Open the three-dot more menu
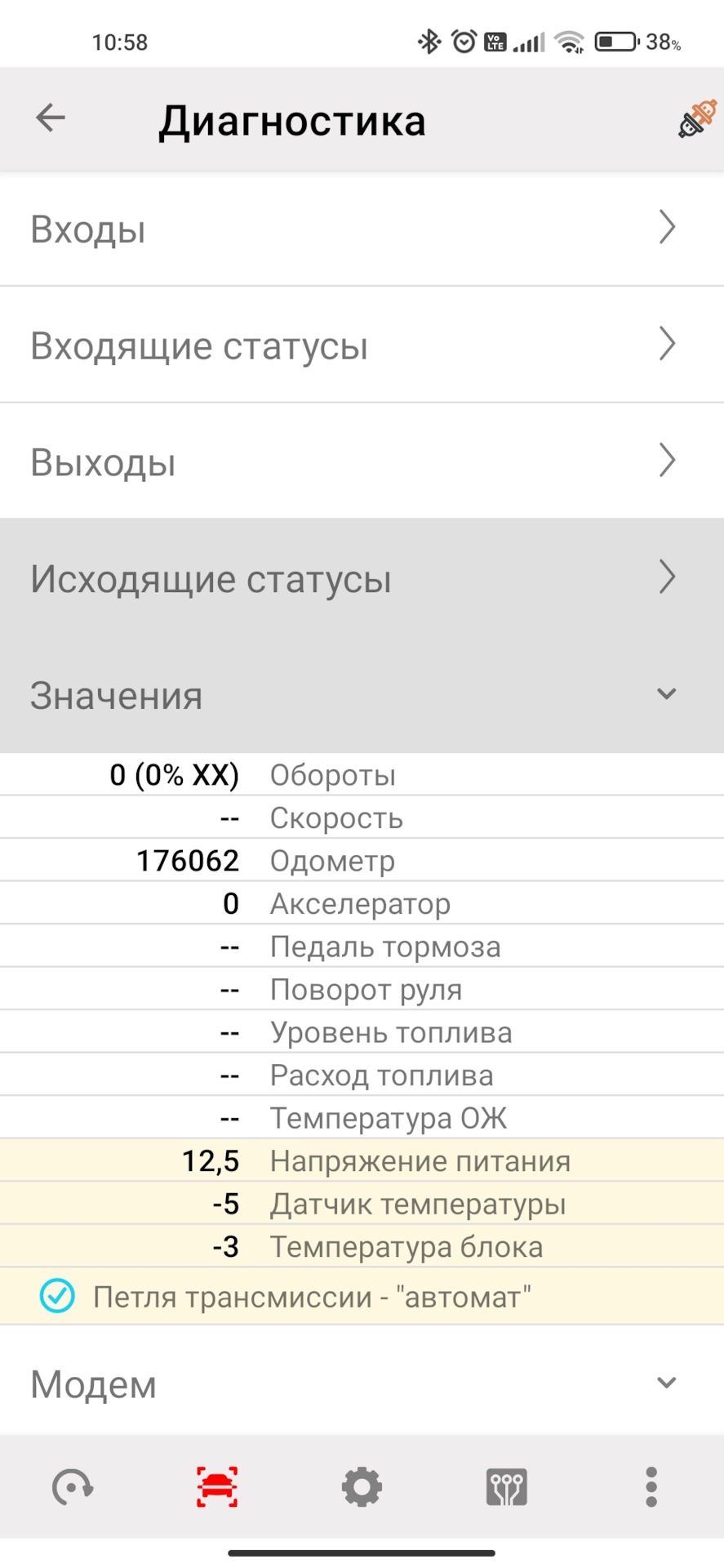 point(651,1486)
